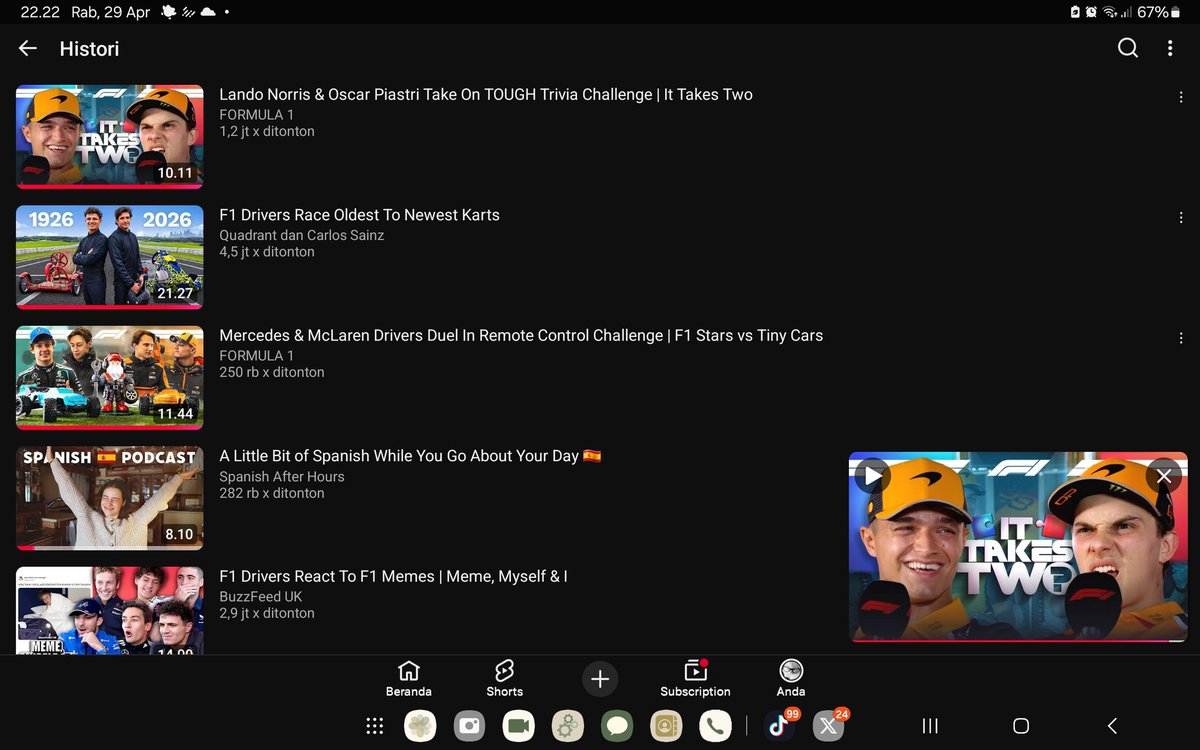This screenshot has height=750, width=1200.
Task: Open search in watch history
Action: (1128, 48)
